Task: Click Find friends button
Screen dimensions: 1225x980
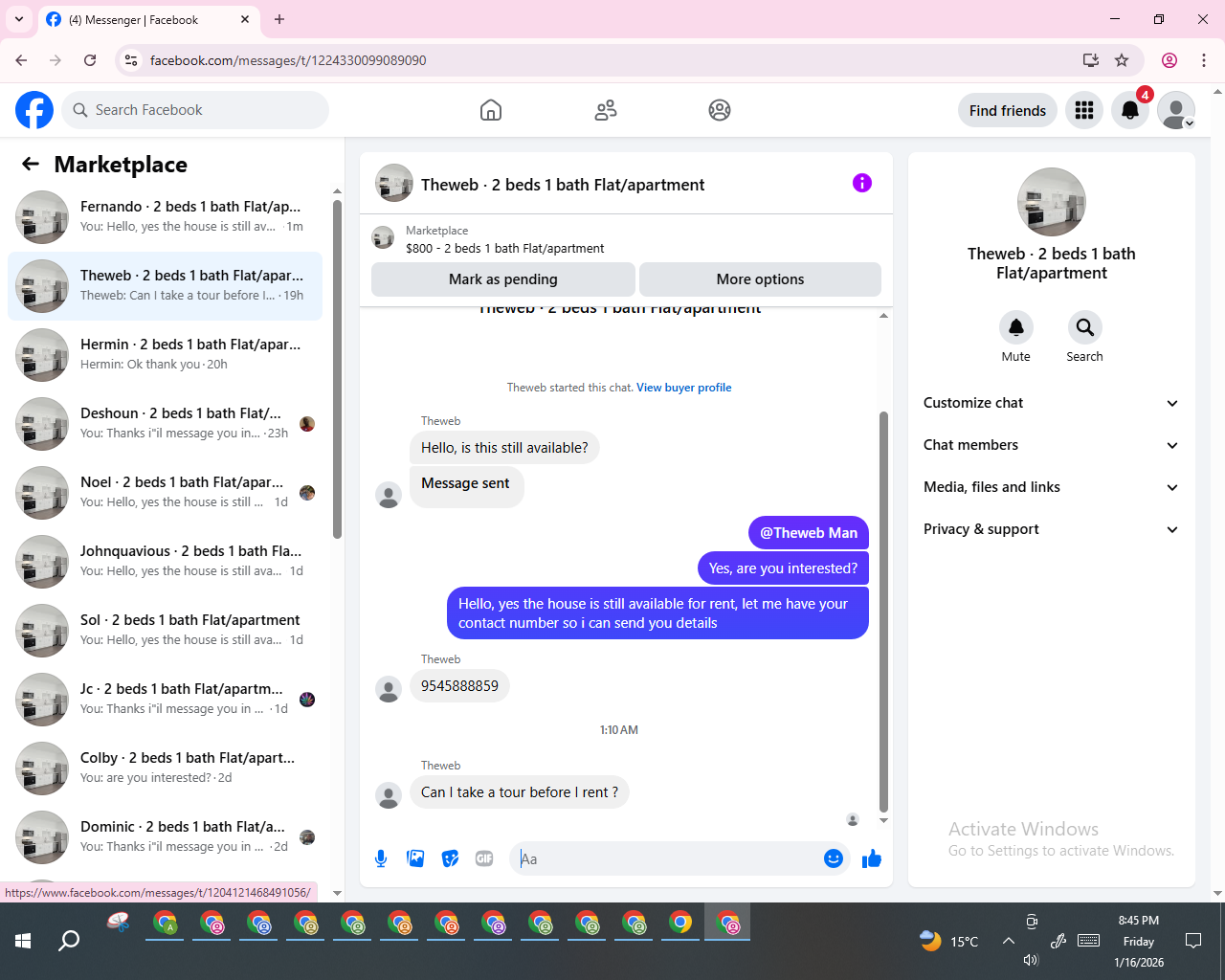Action: click(x=1008, y=110)
